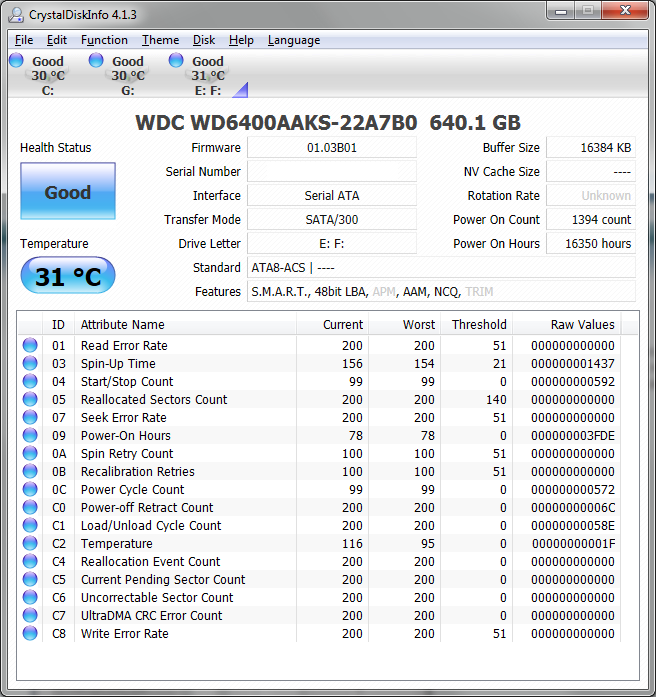Image resolution: width=656 pixels, height=697 pixels.
Task: Click raw value 000000003FDE
Action: coord(573,436)
